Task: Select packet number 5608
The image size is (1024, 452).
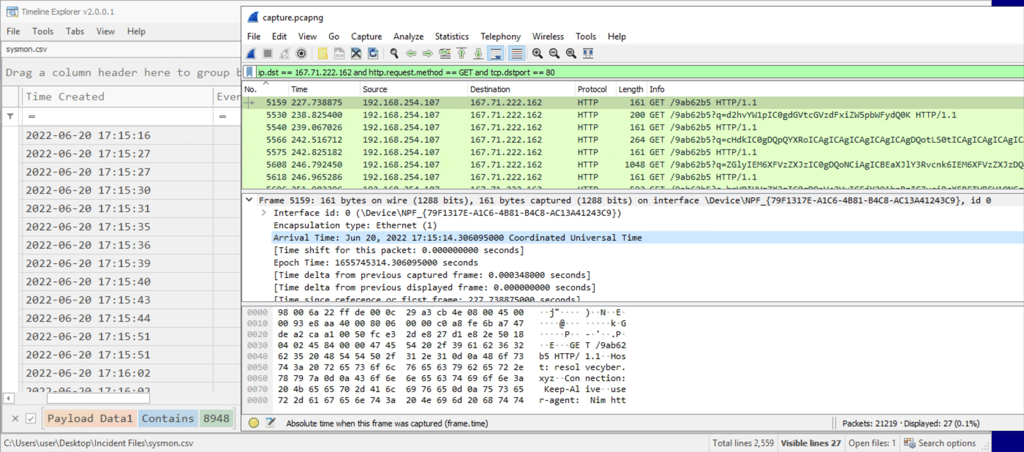Action: [x=633, y=164]
